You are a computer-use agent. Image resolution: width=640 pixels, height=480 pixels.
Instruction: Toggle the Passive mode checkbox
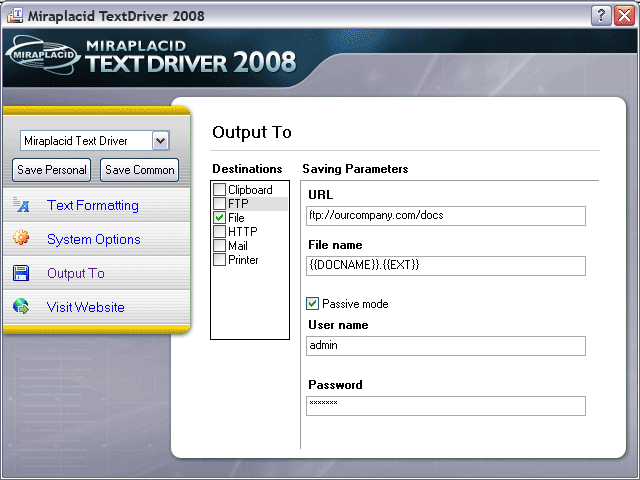click(313, 304)
